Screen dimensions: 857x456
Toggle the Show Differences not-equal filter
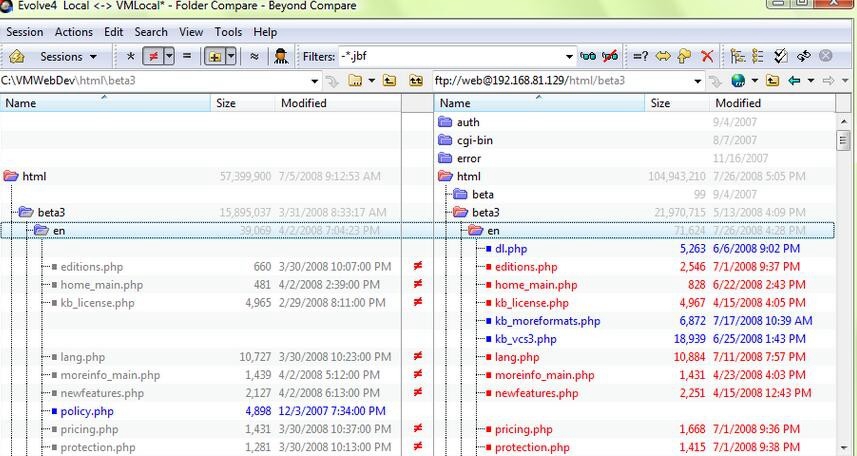tap(154, 56)
